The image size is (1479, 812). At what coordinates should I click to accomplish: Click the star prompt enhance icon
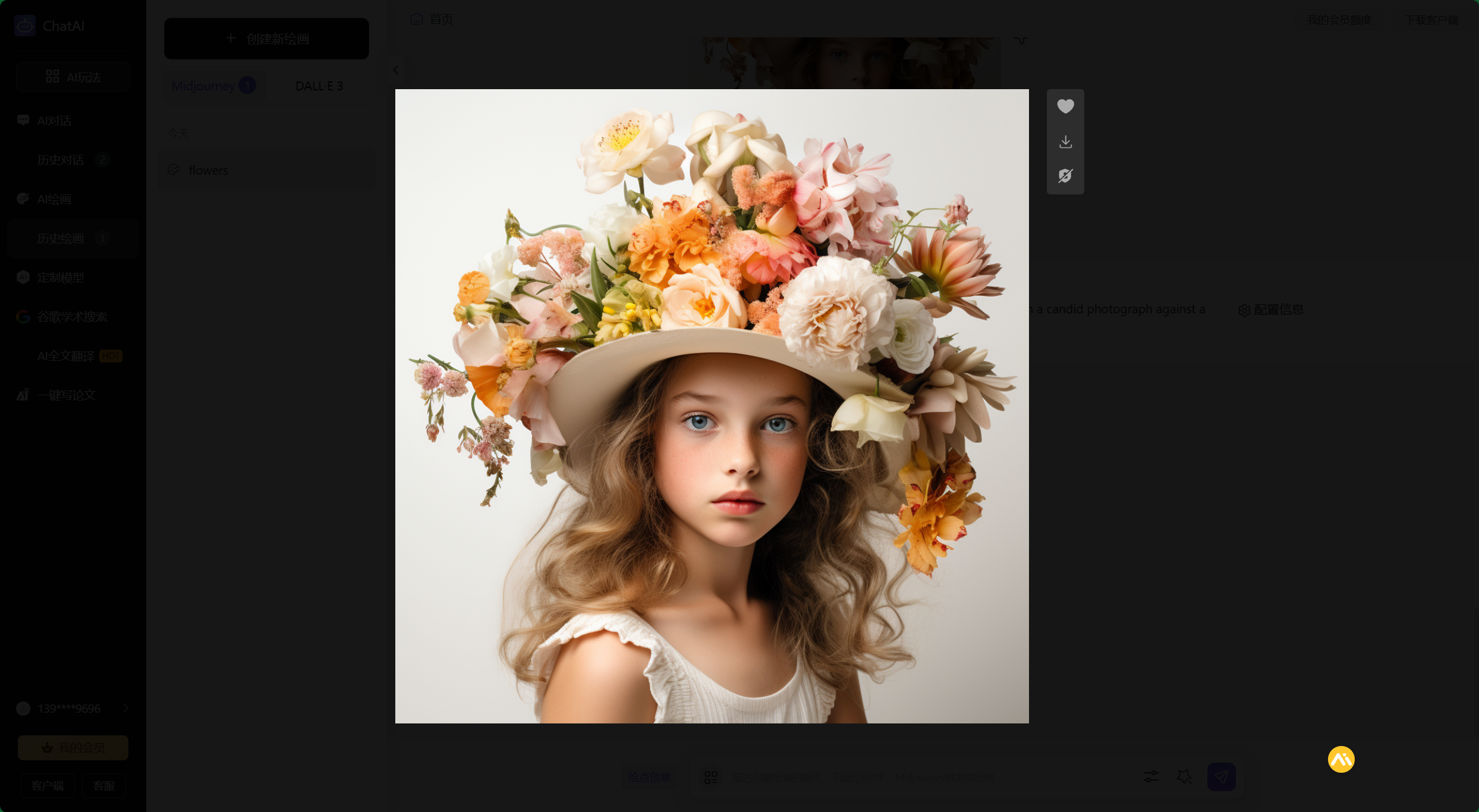pos(1184,776)
